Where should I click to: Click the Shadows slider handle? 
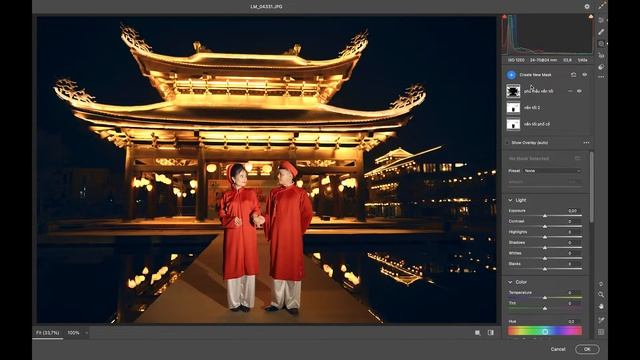click(544, 247)
